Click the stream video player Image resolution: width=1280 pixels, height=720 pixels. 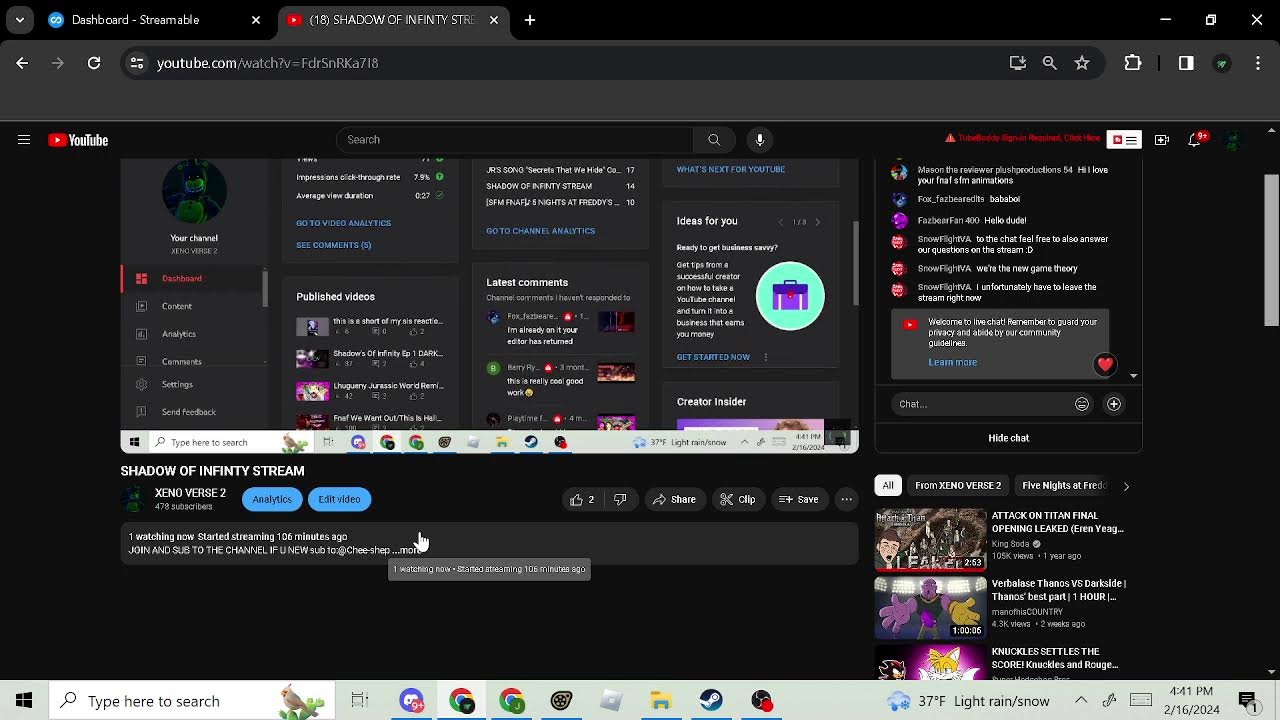[x=489, y=305]
